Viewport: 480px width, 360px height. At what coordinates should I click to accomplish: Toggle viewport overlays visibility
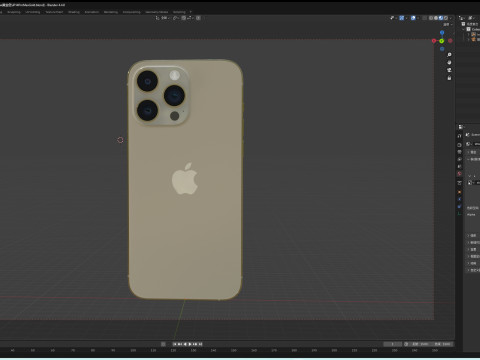tap(413, 18)
